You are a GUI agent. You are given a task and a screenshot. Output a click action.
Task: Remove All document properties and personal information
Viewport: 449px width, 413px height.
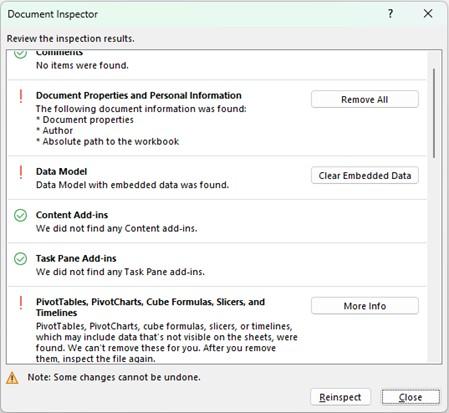tap(365, 99)
